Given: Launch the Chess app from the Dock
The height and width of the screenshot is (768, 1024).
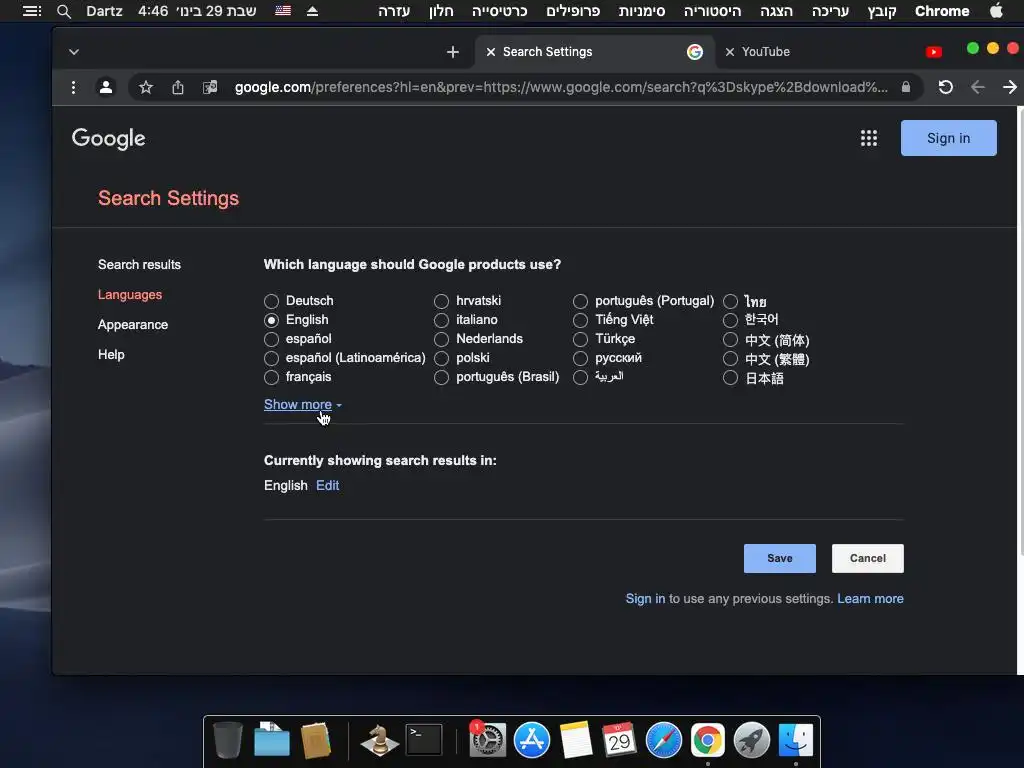Looking at the screenshot, I should pyautogui.click(x=379, y=740).
